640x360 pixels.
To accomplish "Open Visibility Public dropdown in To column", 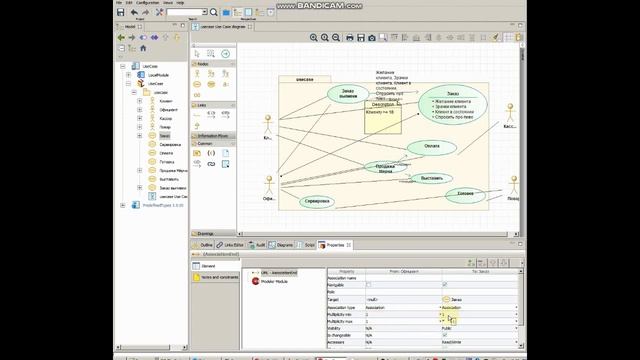I will click(516, 328).
